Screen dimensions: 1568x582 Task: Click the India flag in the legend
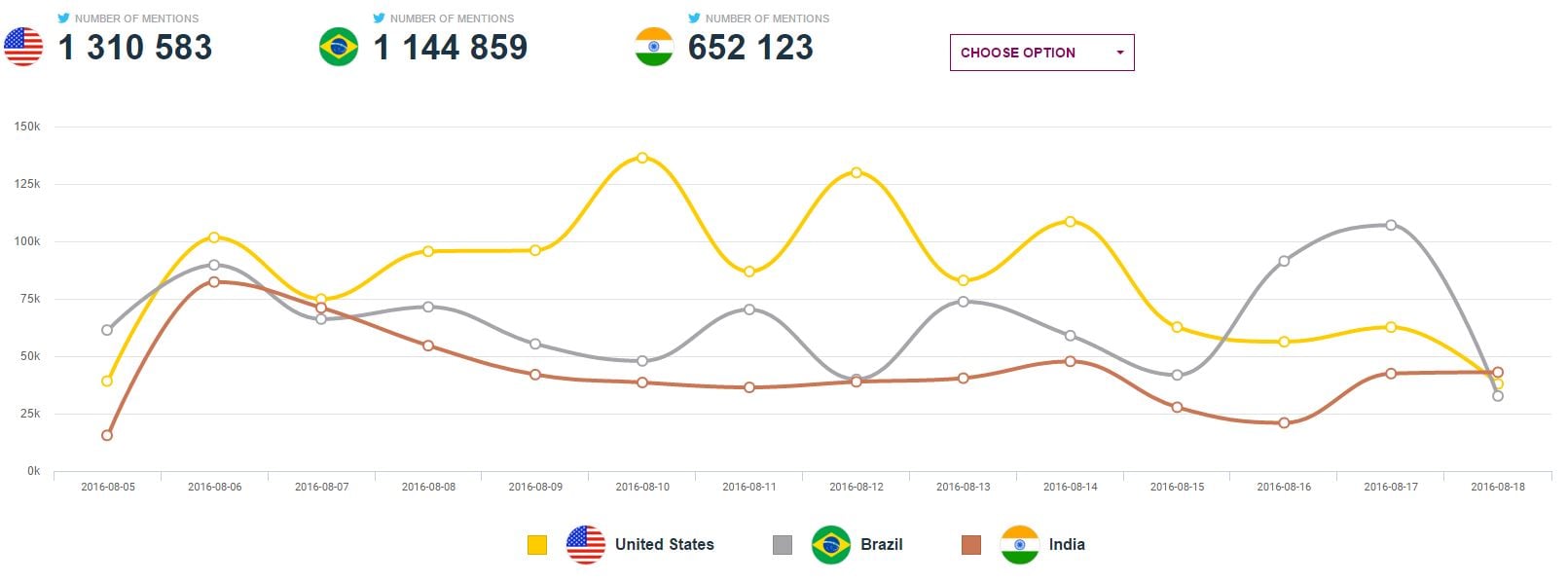pyautogui.click(x=1018, y=544)
